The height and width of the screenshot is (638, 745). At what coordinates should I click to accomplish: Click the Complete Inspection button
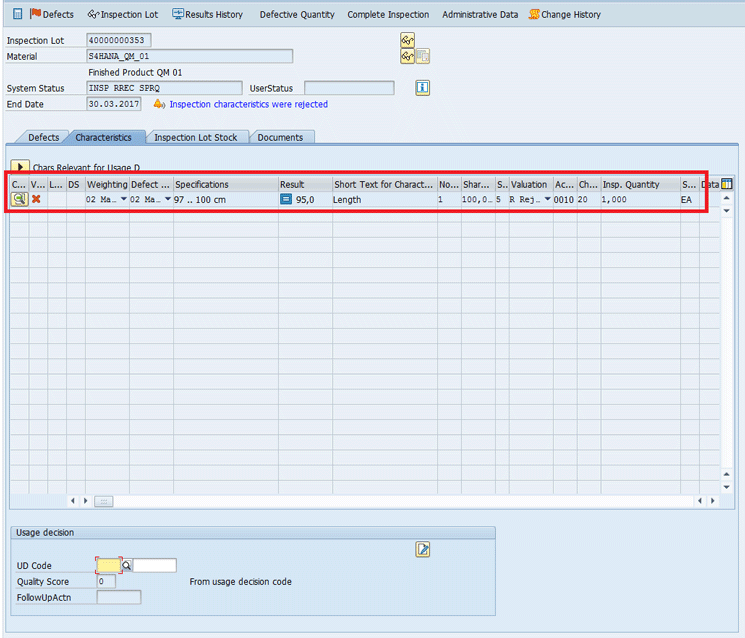coord(388,14)
